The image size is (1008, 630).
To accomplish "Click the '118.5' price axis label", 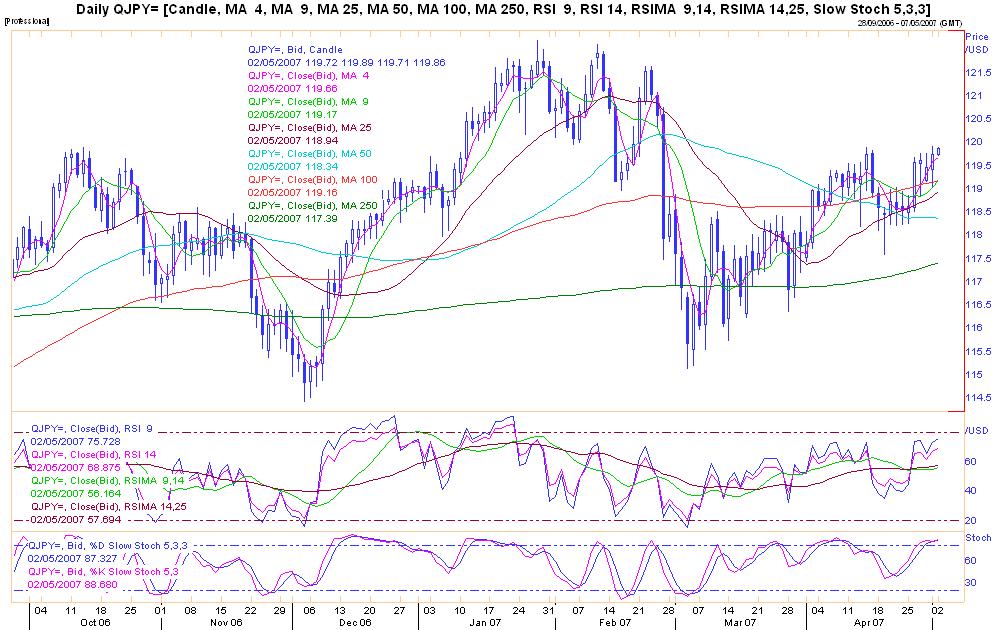I will pyautogui.click(x=978, y=212).
